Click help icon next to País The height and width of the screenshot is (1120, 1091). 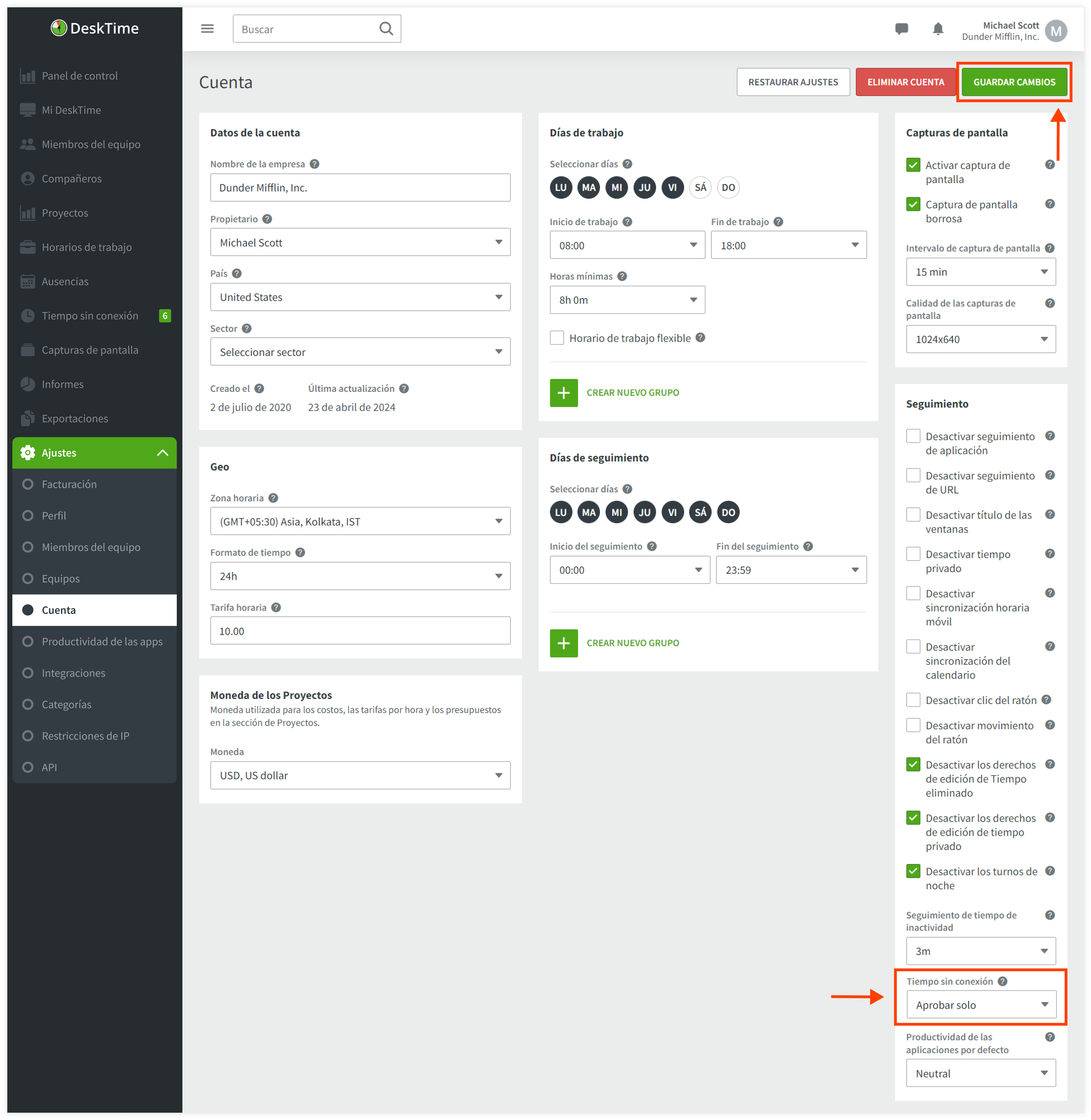pyautogui.click(x=237, y=273)
